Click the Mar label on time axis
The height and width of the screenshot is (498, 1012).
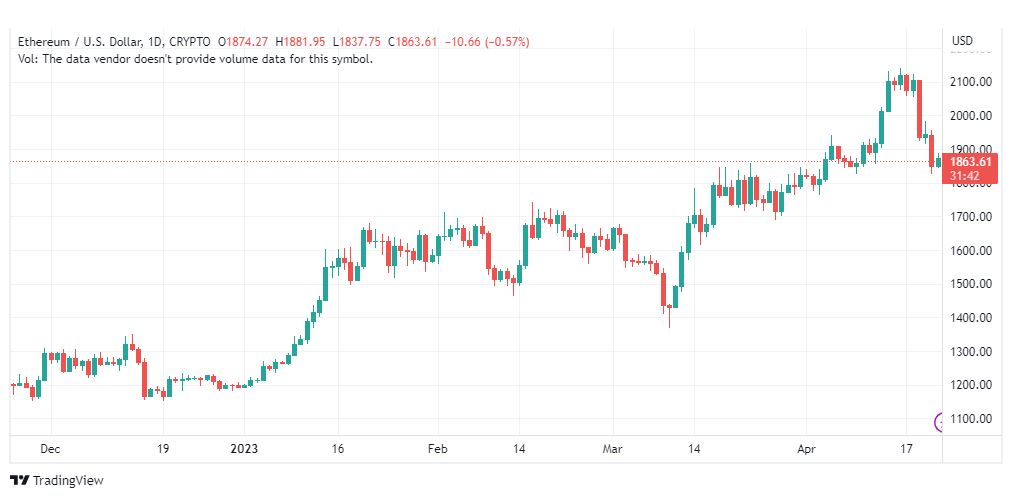[612, 448]
